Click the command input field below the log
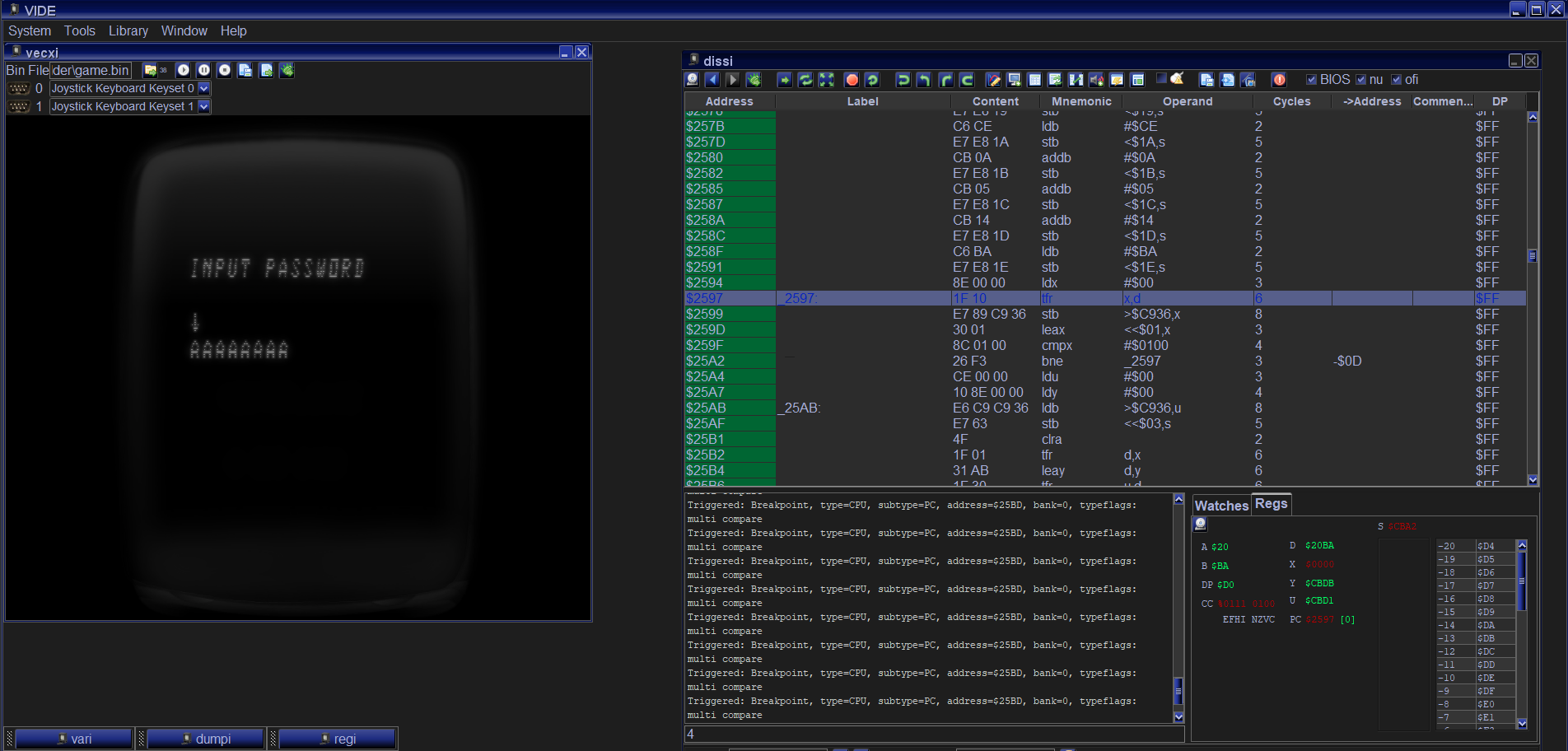 (934, 734)
